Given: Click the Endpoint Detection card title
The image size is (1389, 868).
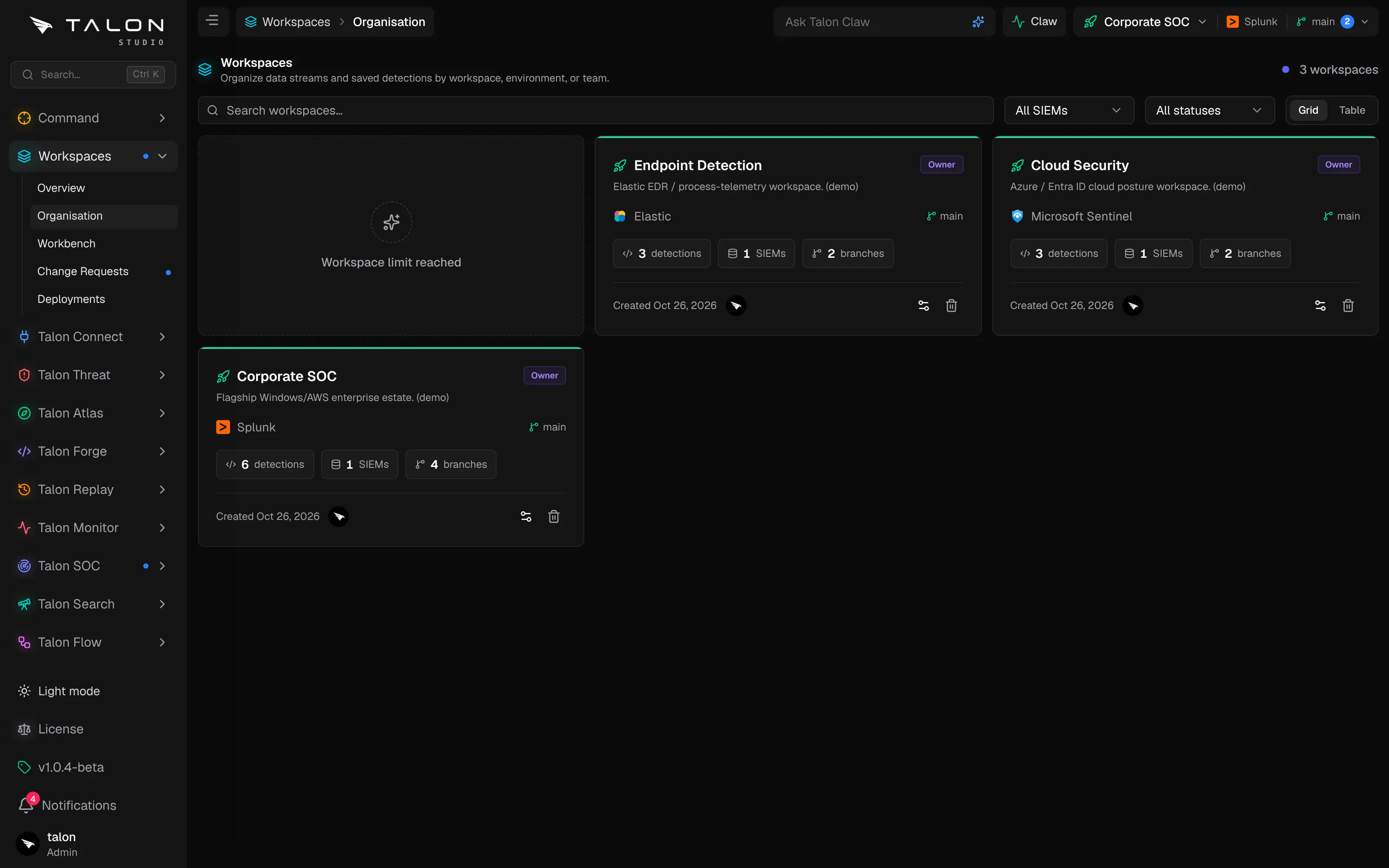Looking at the screenshot, I should tap(698, 165).
